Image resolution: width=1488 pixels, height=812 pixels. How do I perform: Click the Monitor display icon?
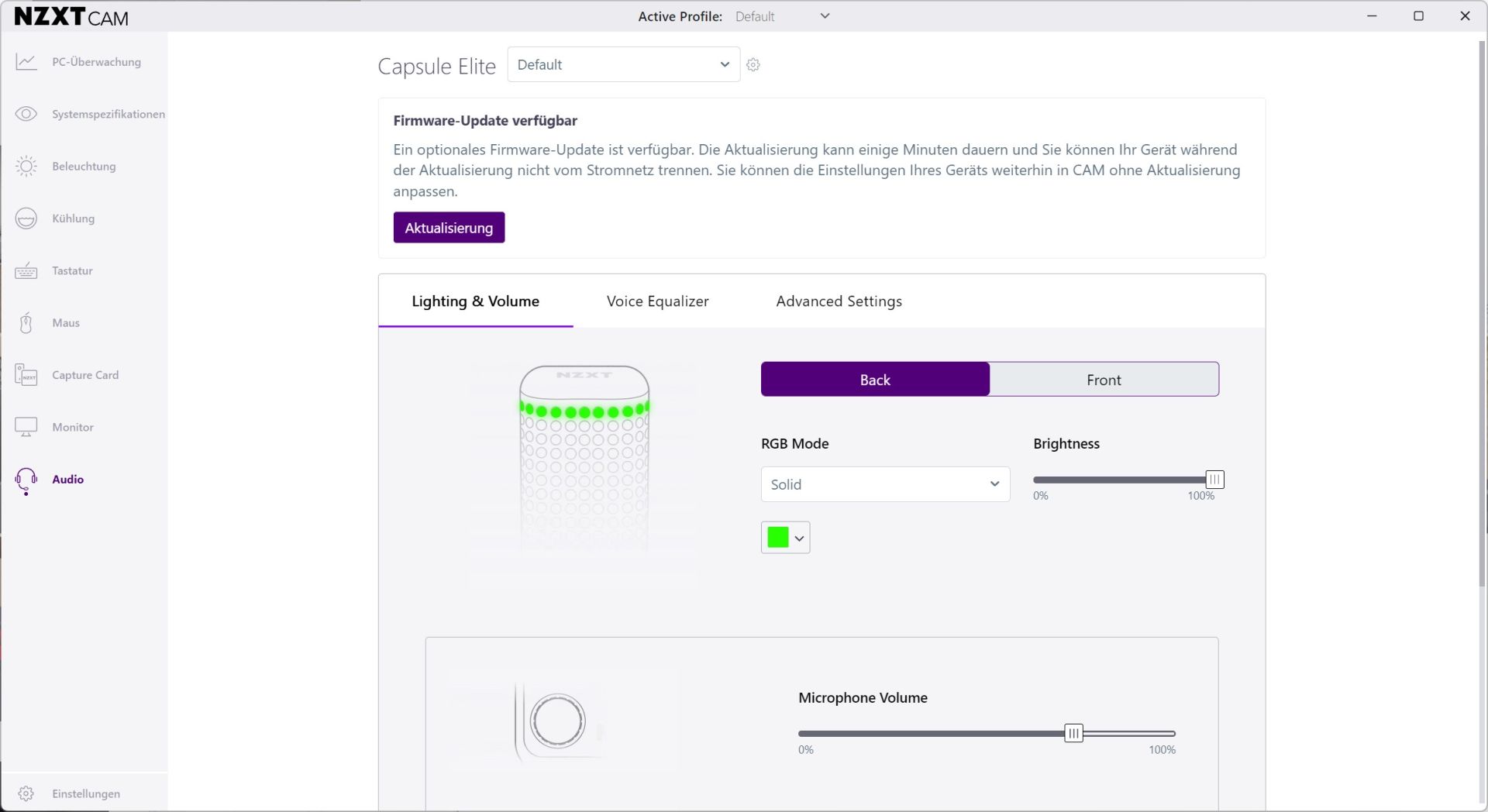coord(26,427)
